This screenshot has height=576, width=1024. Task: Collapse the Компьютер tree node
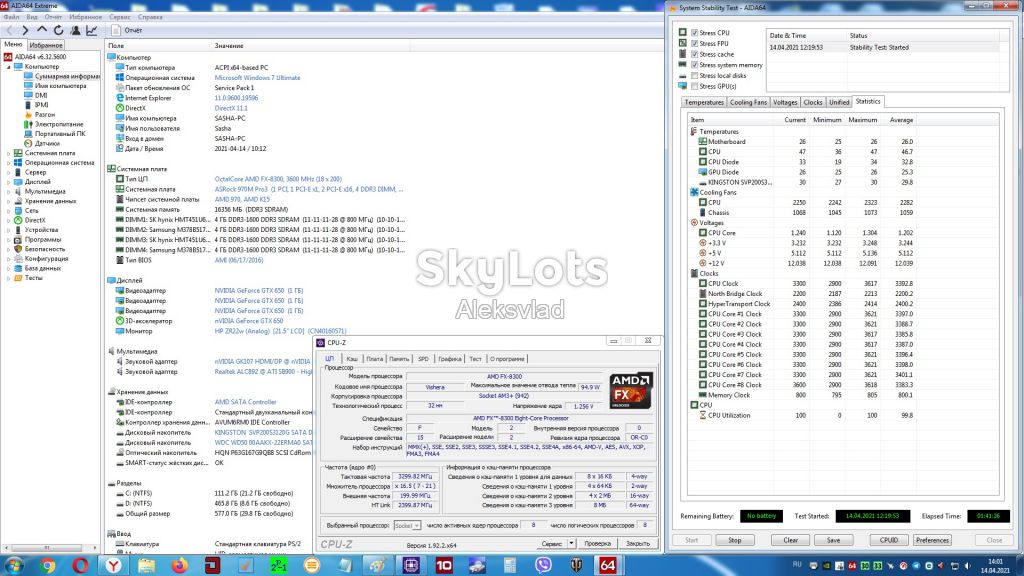tap(8, 67)
